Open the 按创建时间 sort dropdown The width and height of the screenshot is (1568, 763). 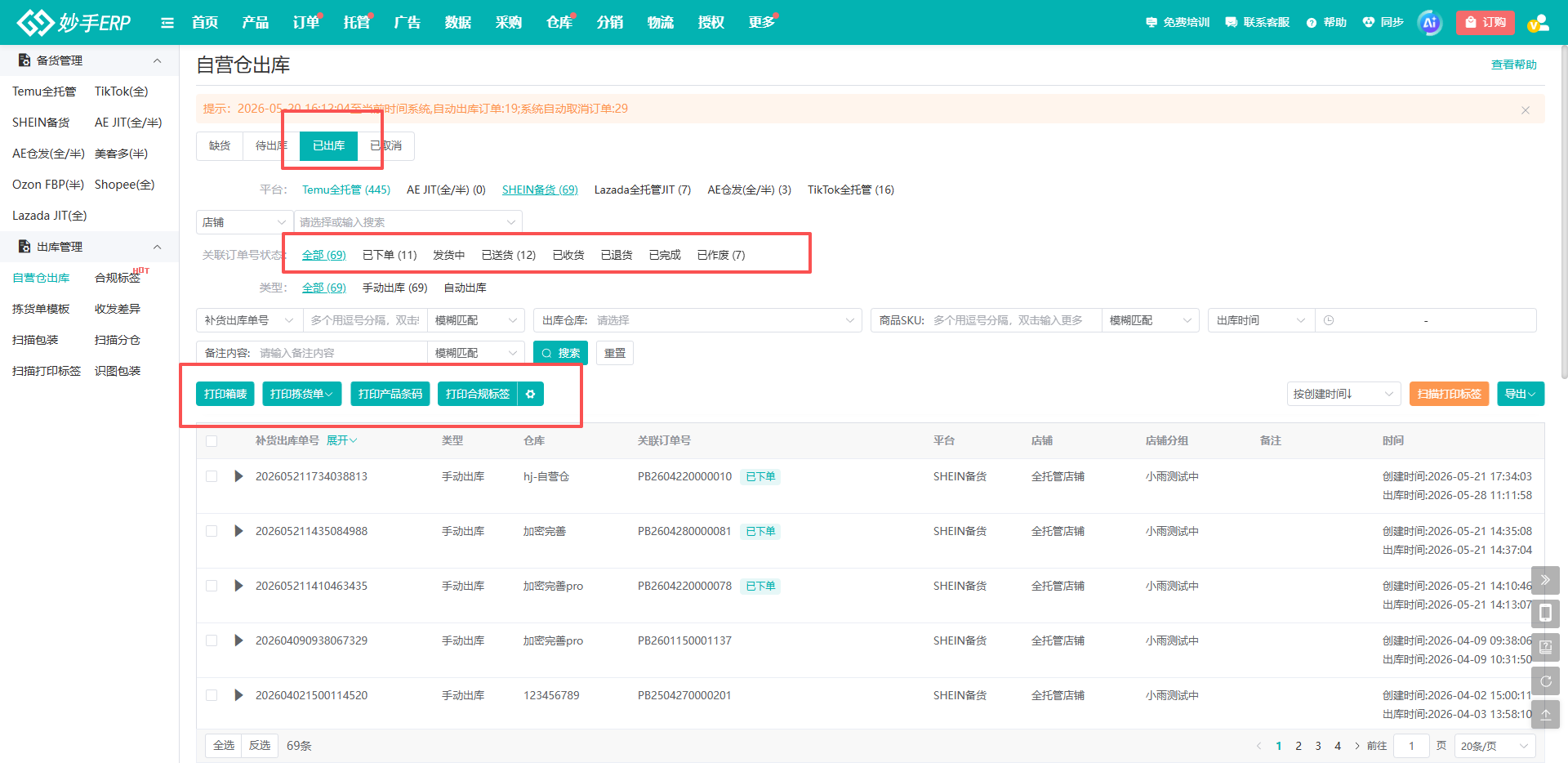[1343, 394]
